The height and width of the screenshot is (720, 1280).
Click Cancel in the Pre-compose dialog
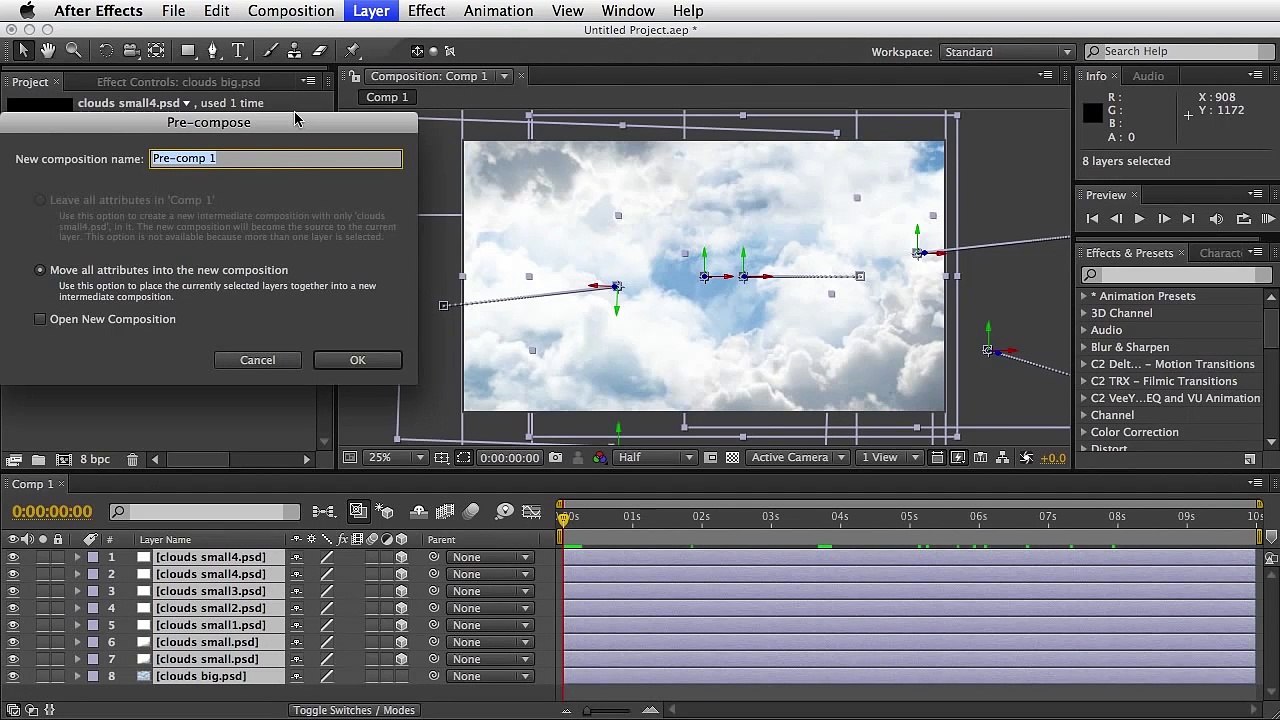coord(257,360)
